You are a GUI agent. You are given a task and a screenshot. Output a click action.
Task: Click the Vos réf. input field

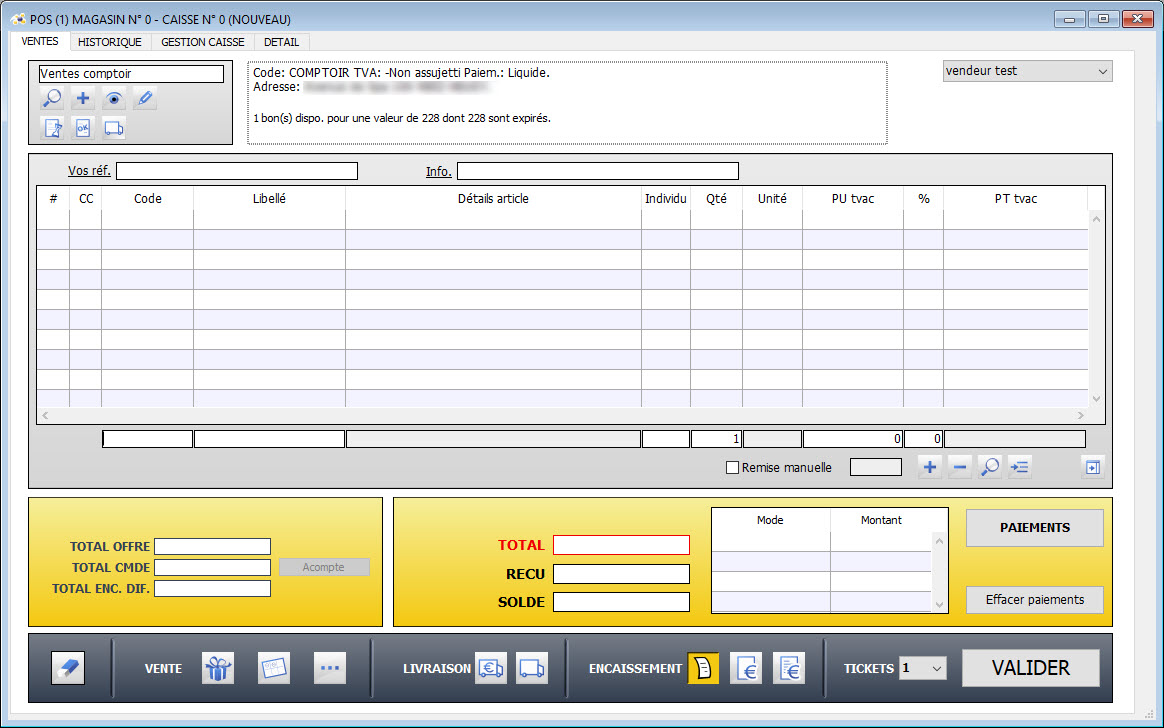[x=237, y=171]
